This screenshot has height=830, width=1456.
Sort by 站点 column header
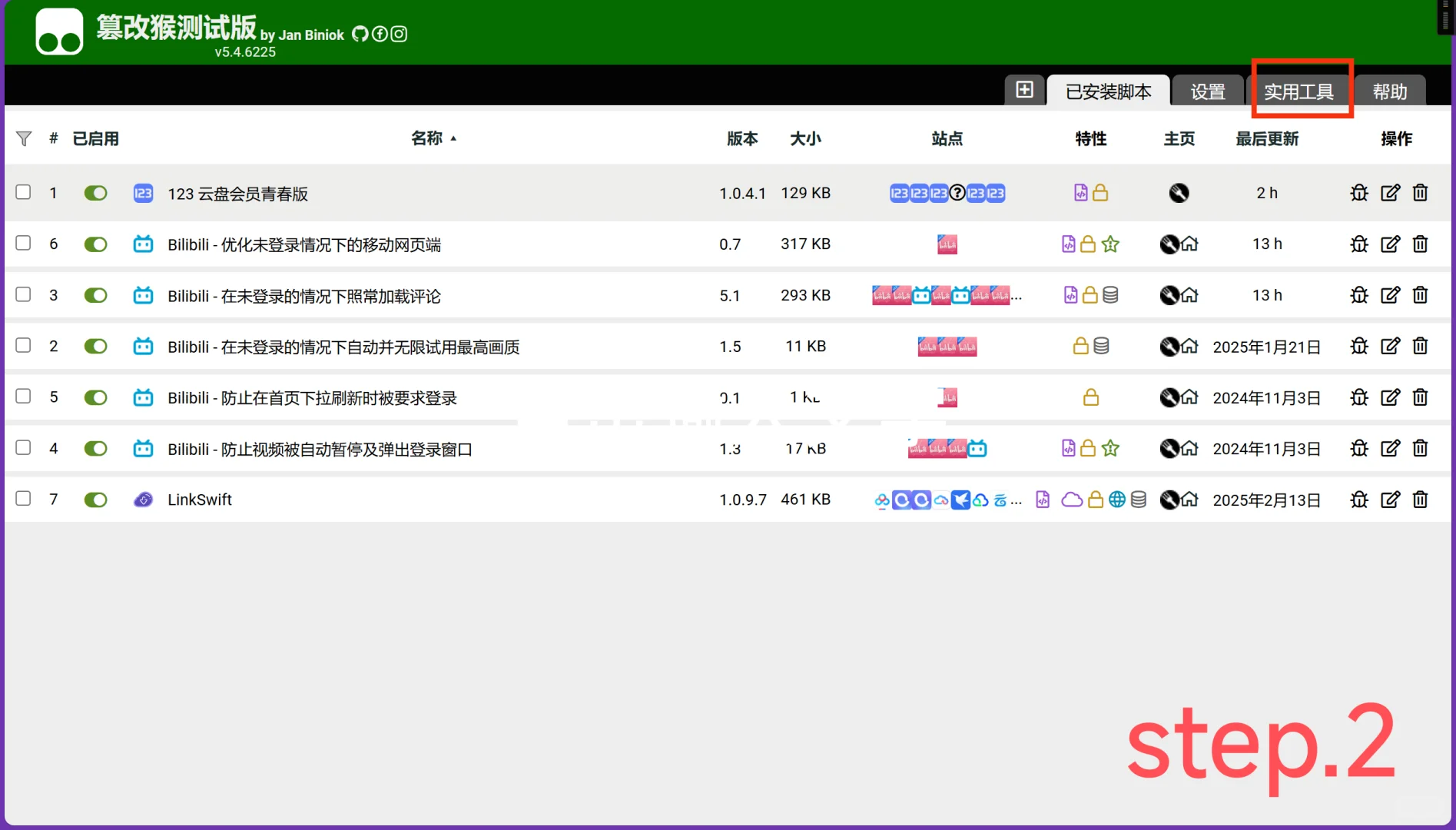pos(947,138)
